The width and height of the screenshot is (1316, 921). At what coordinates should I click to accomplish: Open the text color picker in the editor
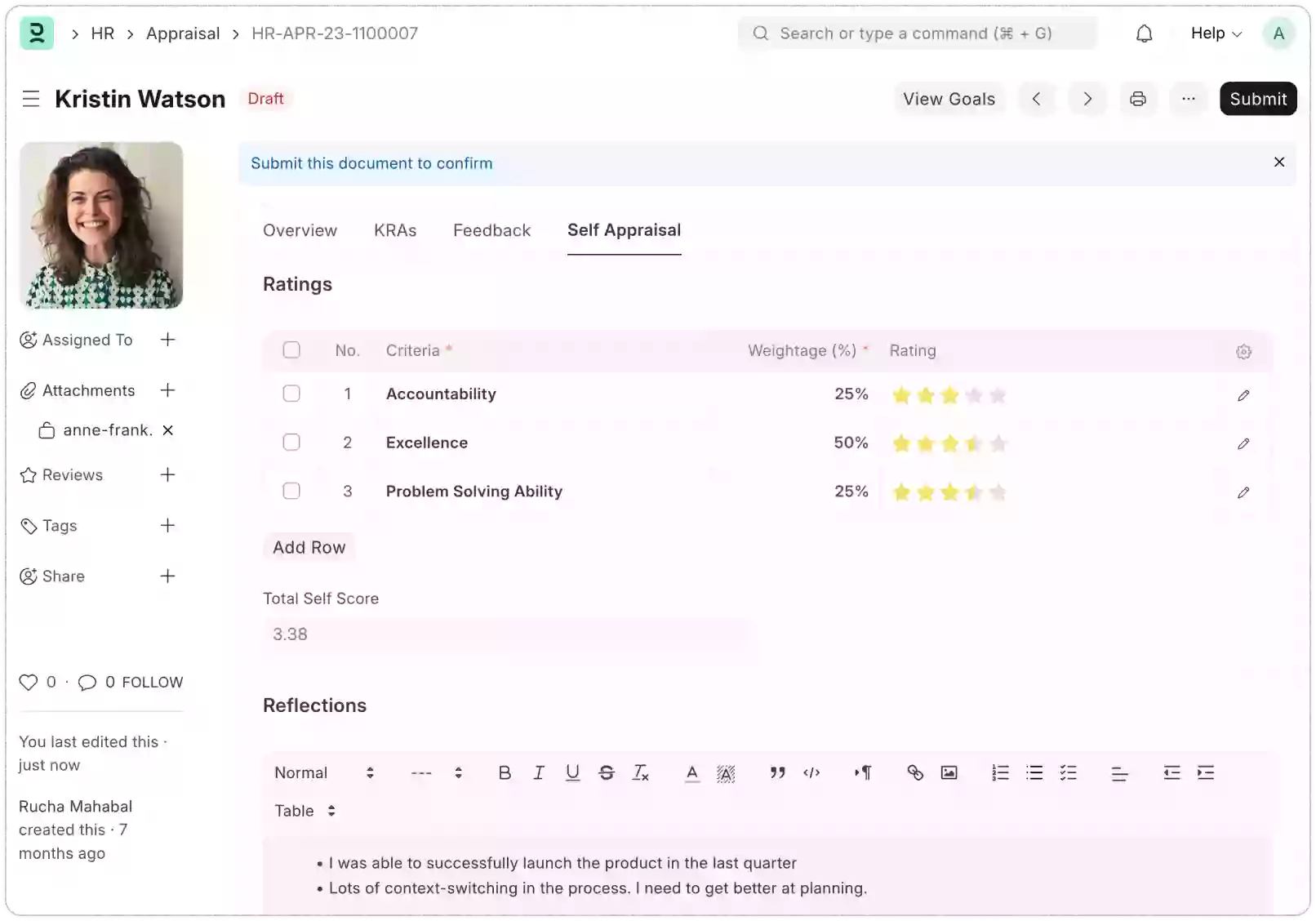[x=691, y=772]
